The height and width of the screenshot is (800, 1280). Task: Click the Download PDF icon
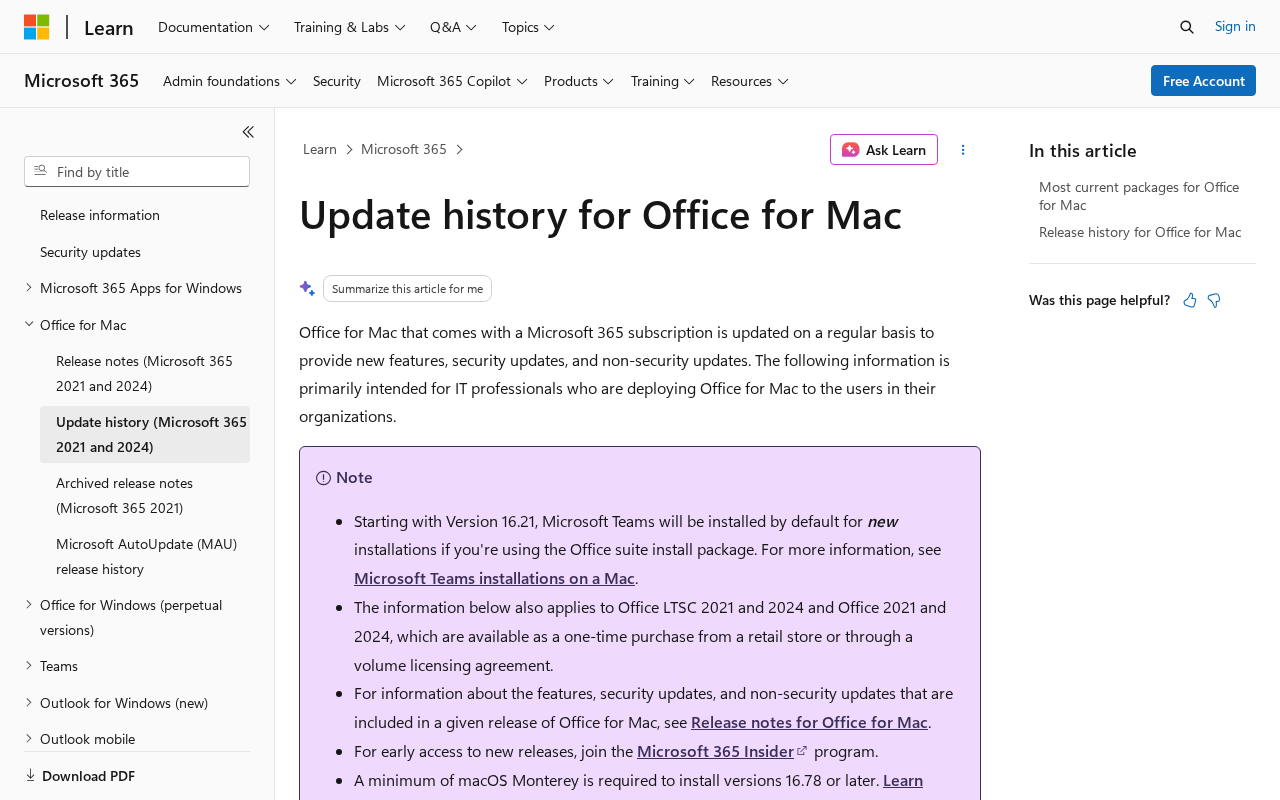[x=30, y=775]
